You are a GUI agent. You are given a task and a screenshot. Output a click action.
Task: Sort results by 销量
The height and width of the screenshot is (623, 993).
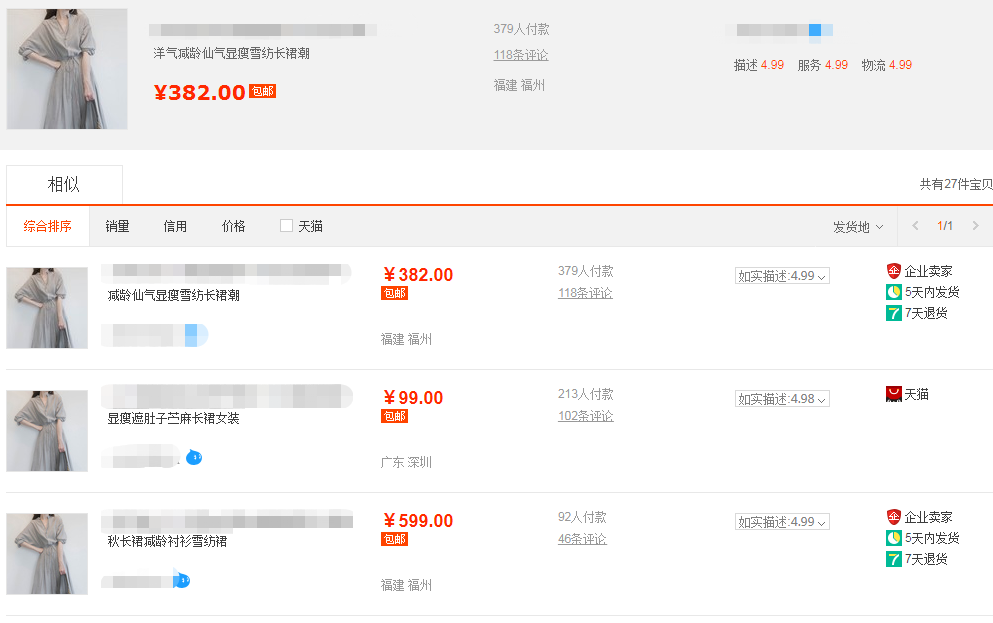point(117,226)
